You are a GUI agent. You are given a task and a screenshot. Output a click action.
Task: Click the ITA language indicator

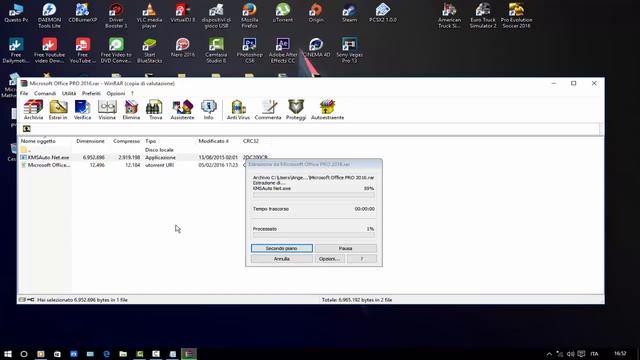594,354
